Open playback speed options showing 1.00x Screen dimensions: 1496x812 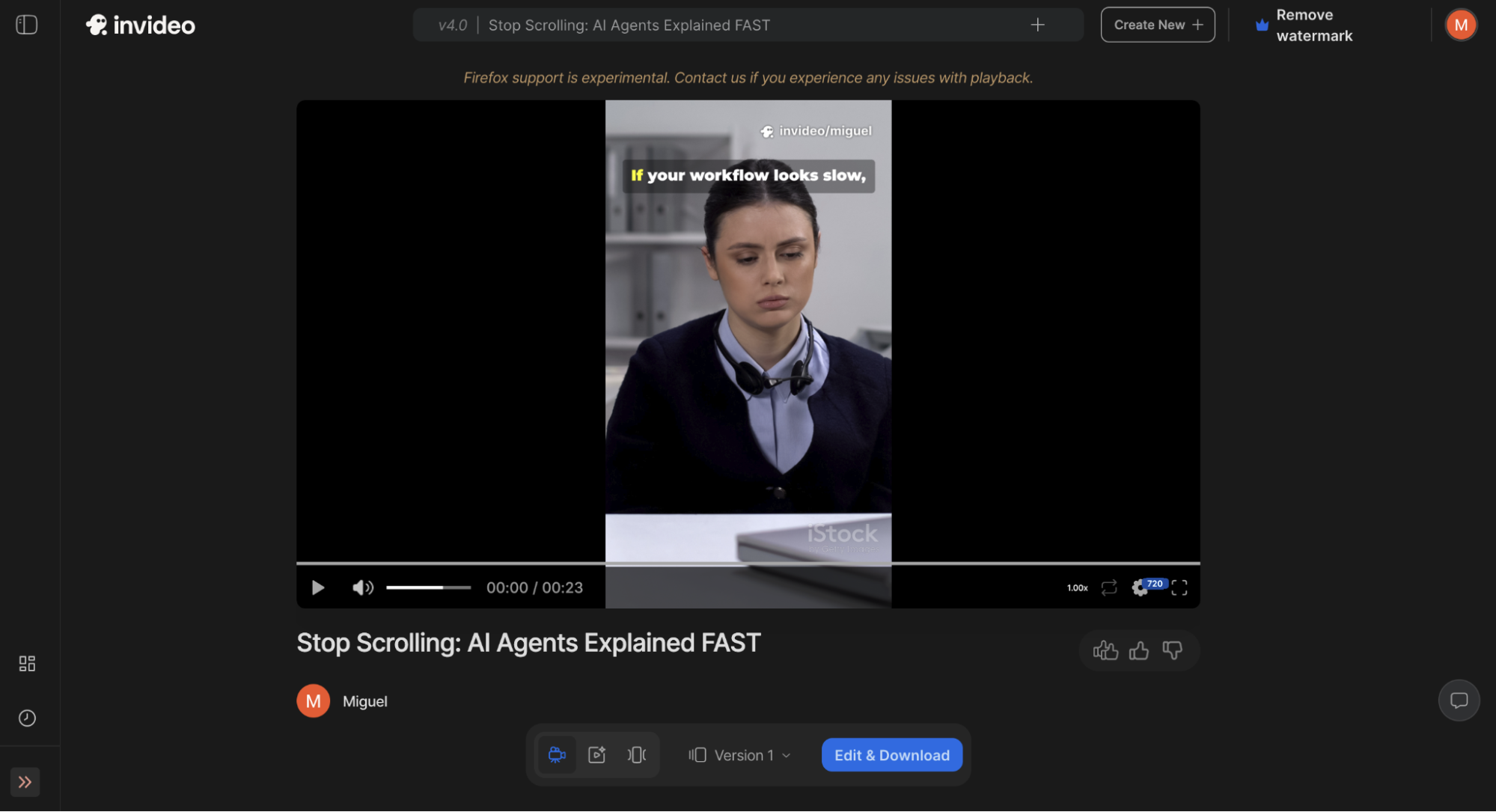tap(1077, 587)
